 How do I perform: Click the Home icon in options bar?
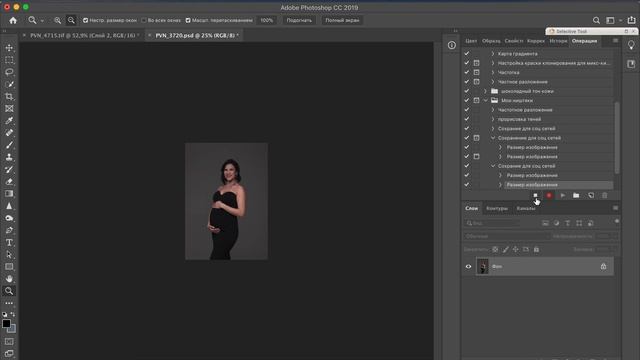13,20
